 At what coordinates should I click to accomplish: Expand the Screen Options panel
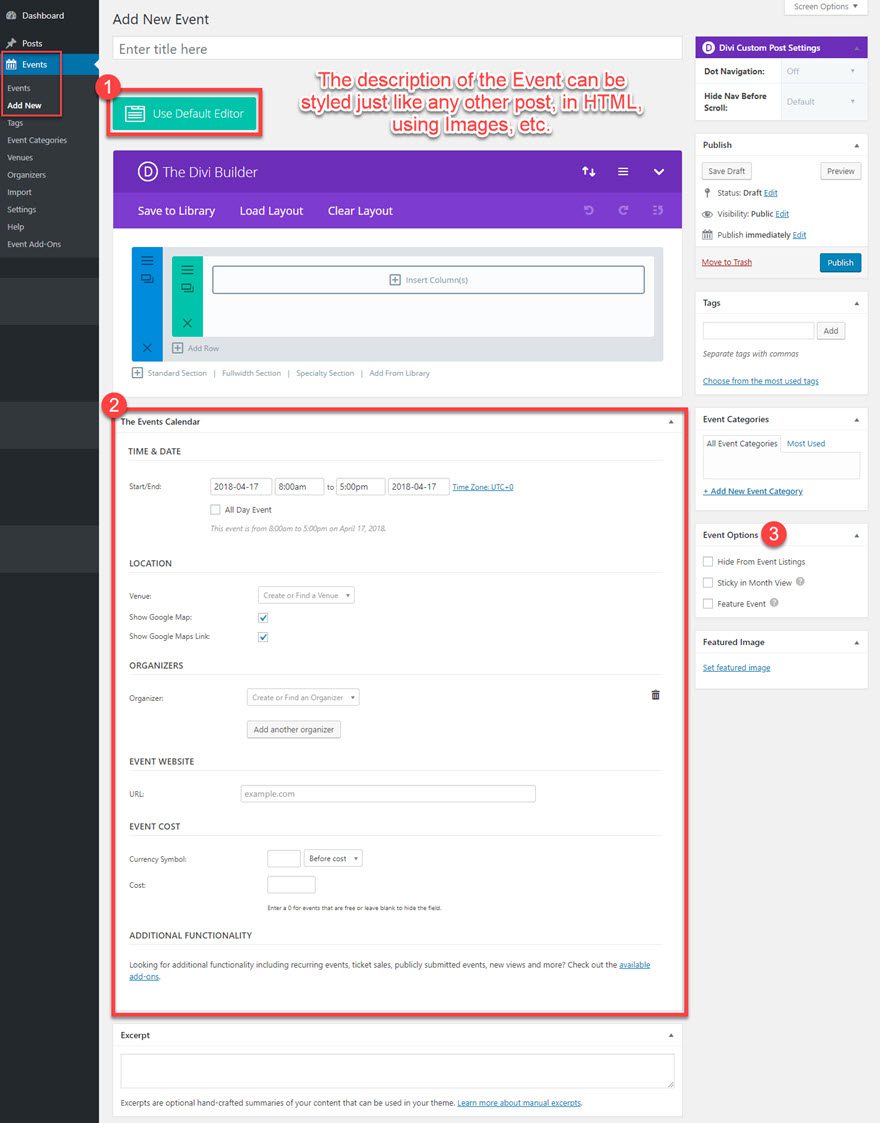tap(825, 7)
